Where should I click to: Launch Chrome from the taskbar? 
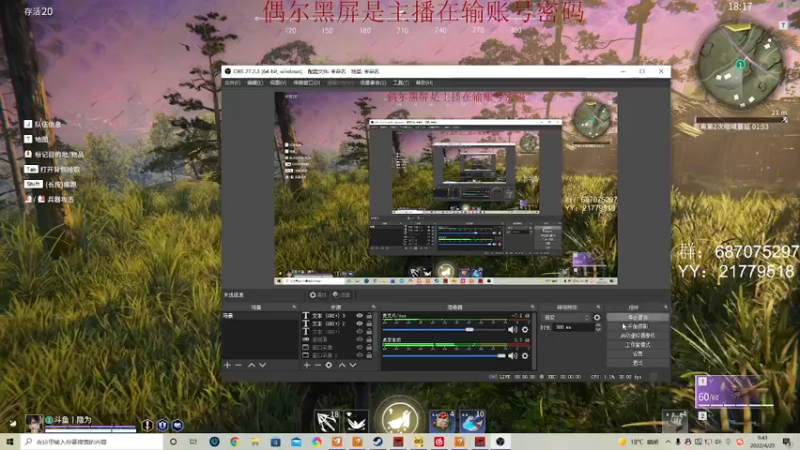coord(235,441)
